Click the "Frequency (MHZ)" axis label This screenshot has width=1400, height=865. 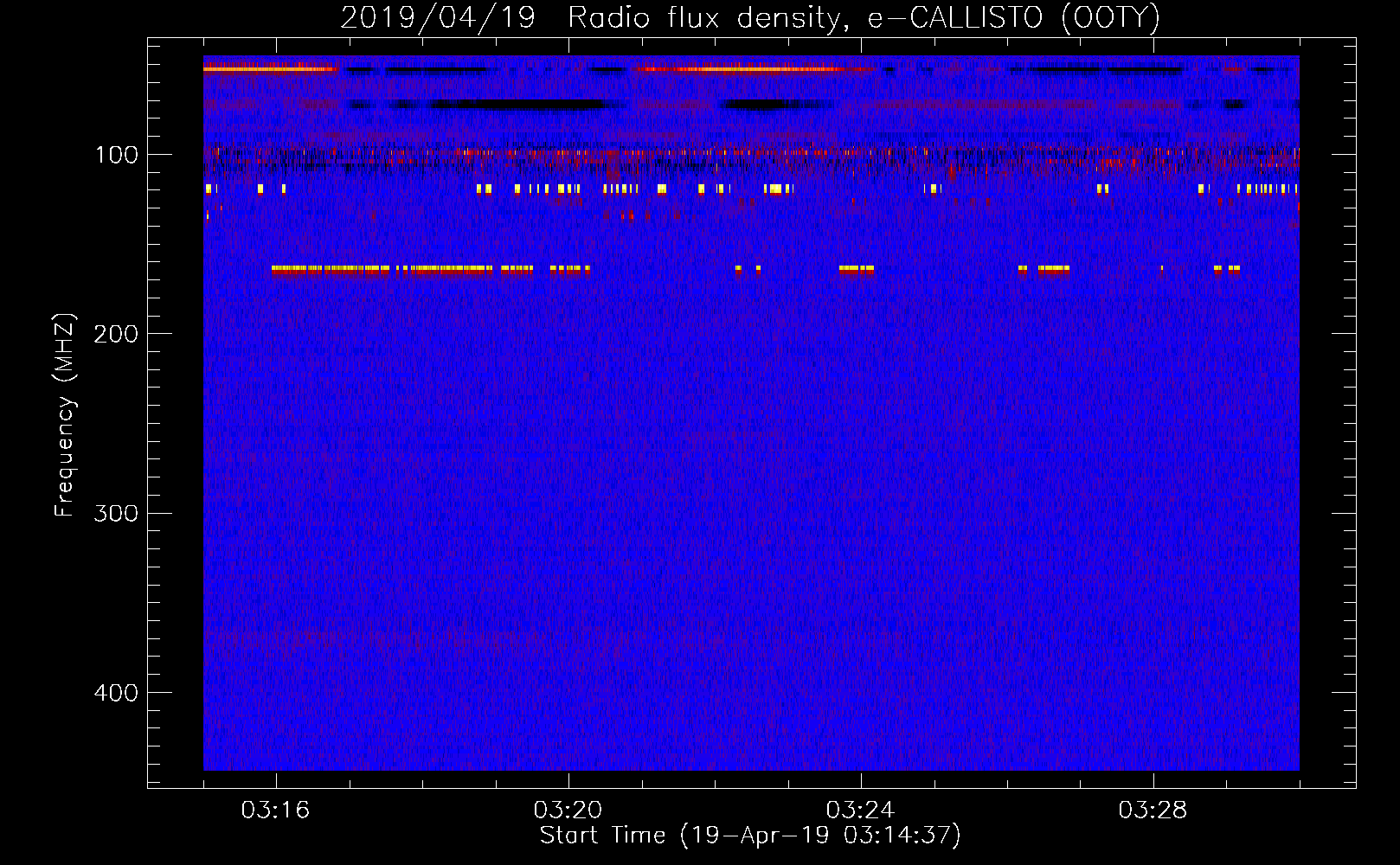(x=65, y=415)
